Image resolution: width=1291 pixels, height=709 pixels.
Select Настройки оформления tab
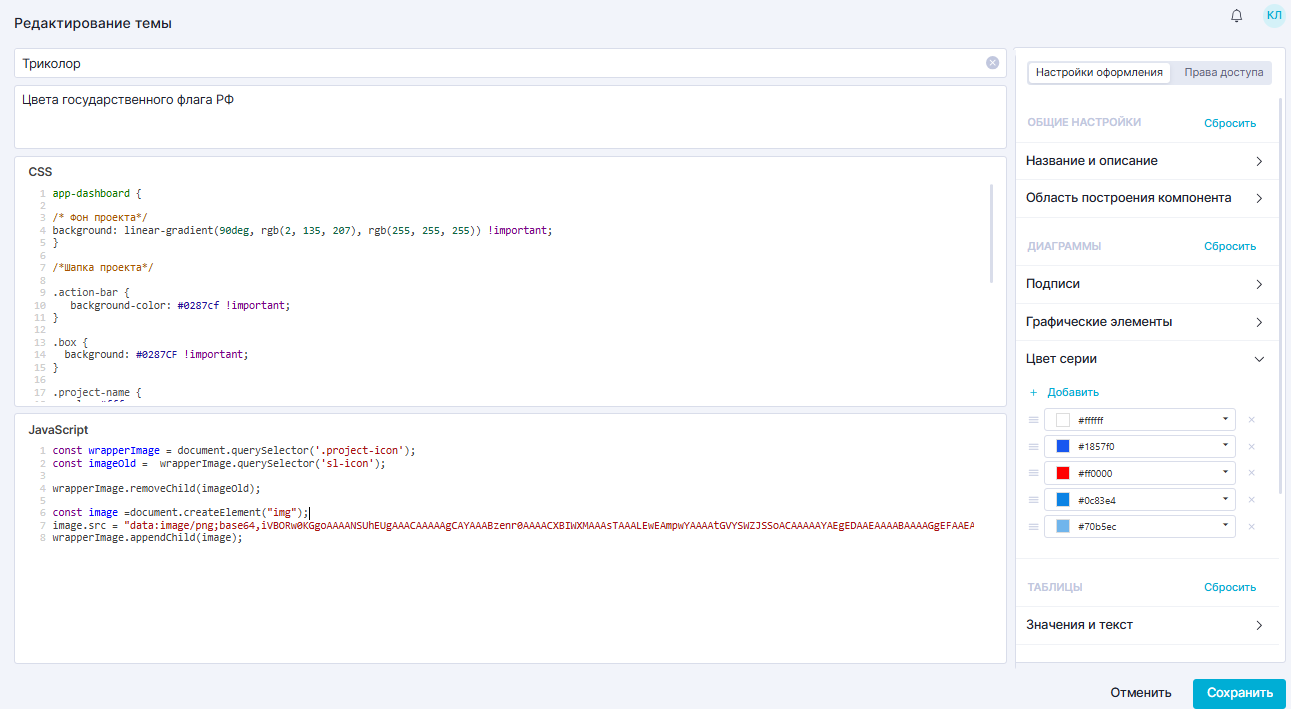coord(1099,72)
